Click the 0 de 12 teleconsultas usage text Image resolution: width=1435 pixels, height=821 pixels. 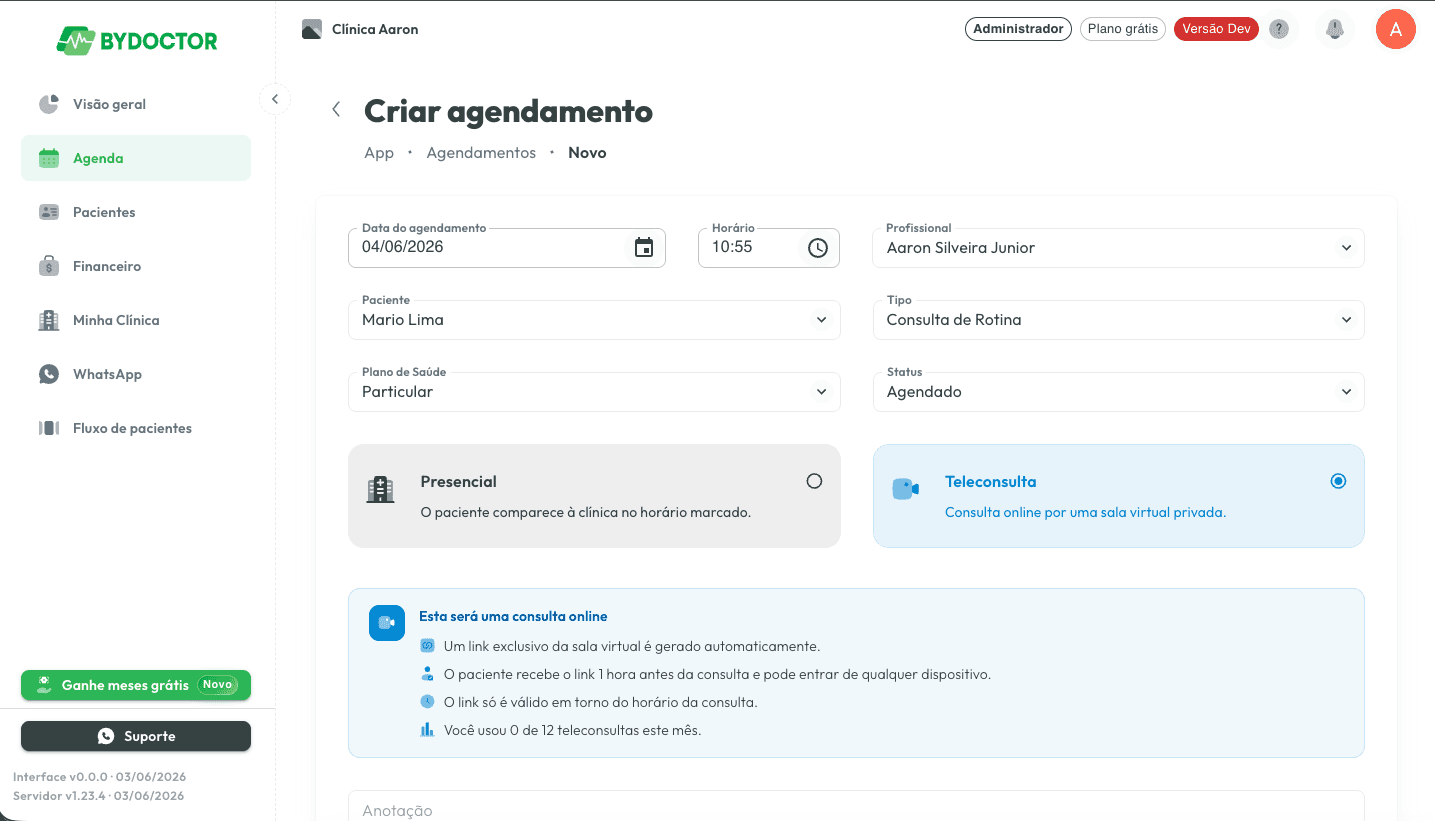(572, 730)
